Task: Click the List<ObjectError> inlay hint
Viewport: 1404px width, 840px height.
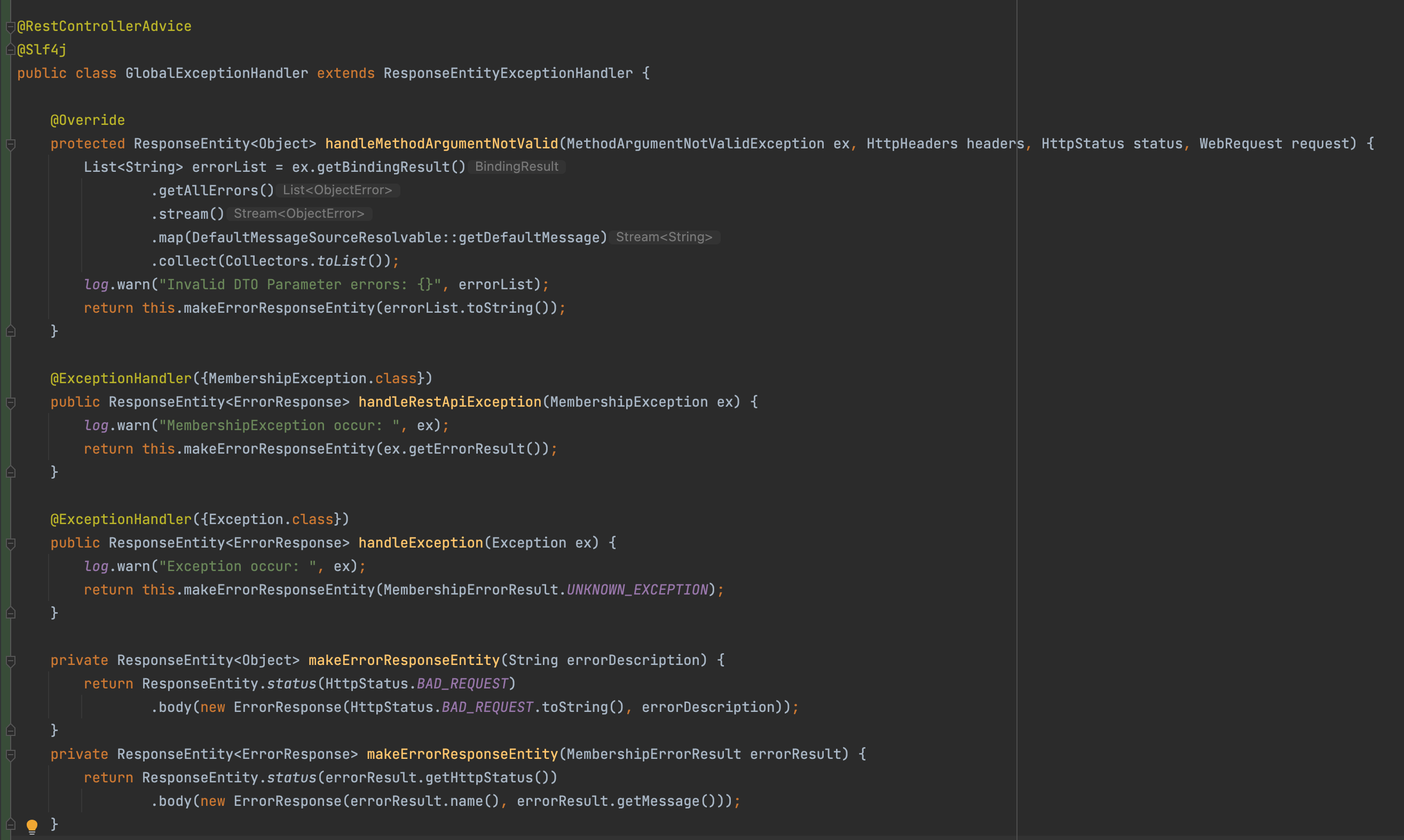Action: (x=337, y=190)
